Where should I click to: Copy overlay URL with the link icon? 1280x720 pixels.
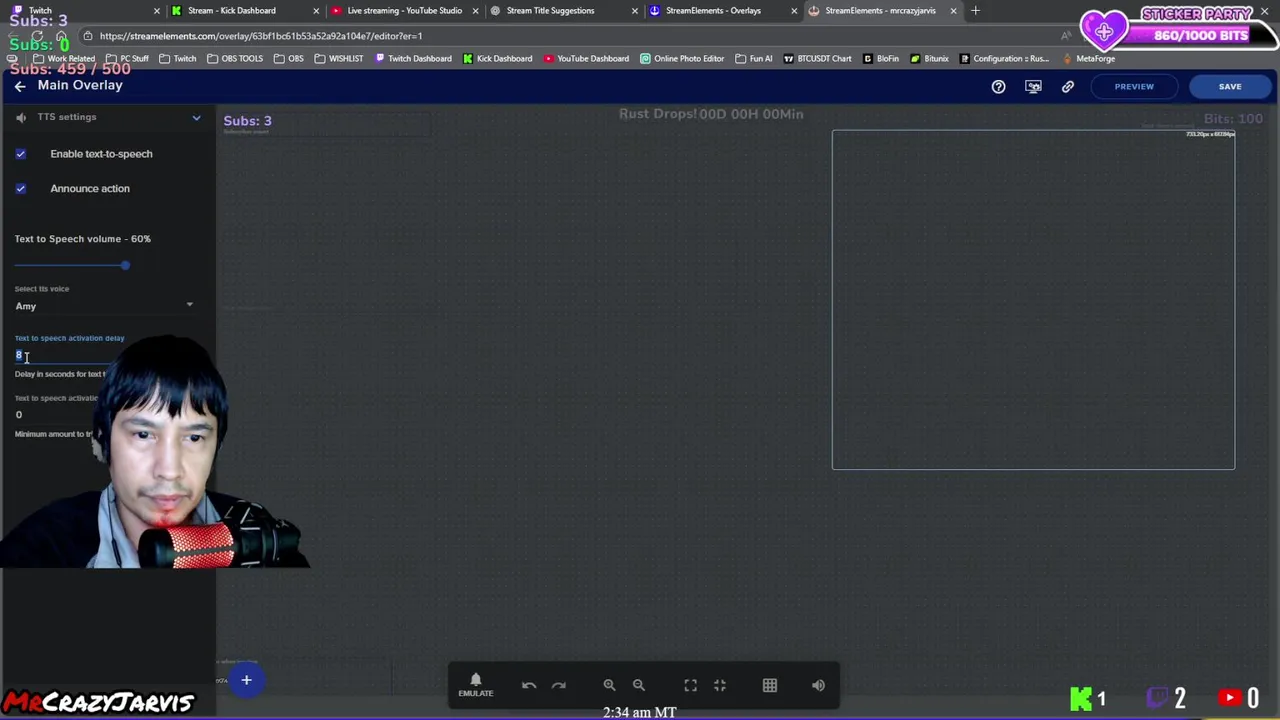pyautogui.click(x=1067, y=86)
